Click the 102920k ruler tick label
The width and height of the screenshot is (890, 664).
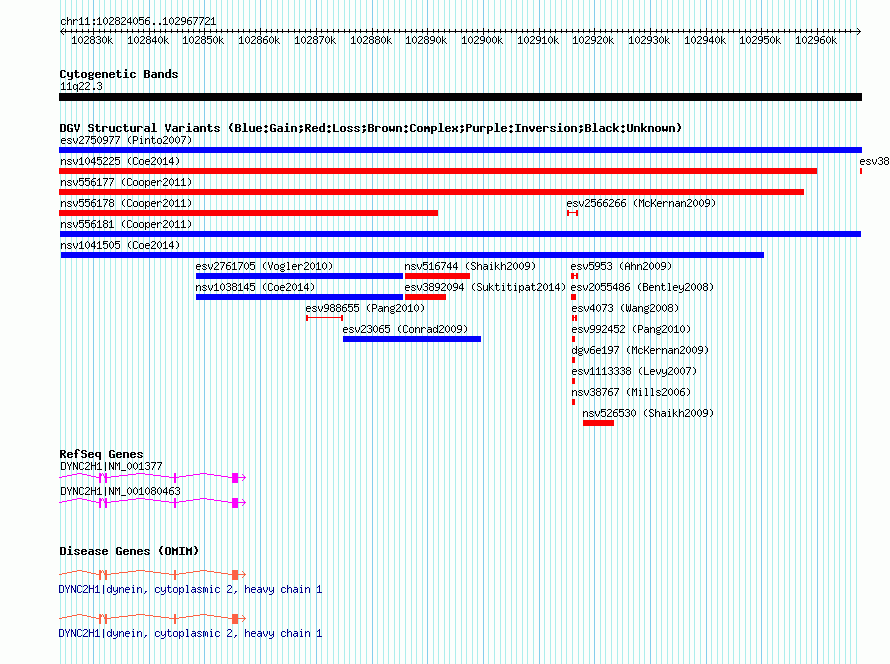click(x=593, y=41)
